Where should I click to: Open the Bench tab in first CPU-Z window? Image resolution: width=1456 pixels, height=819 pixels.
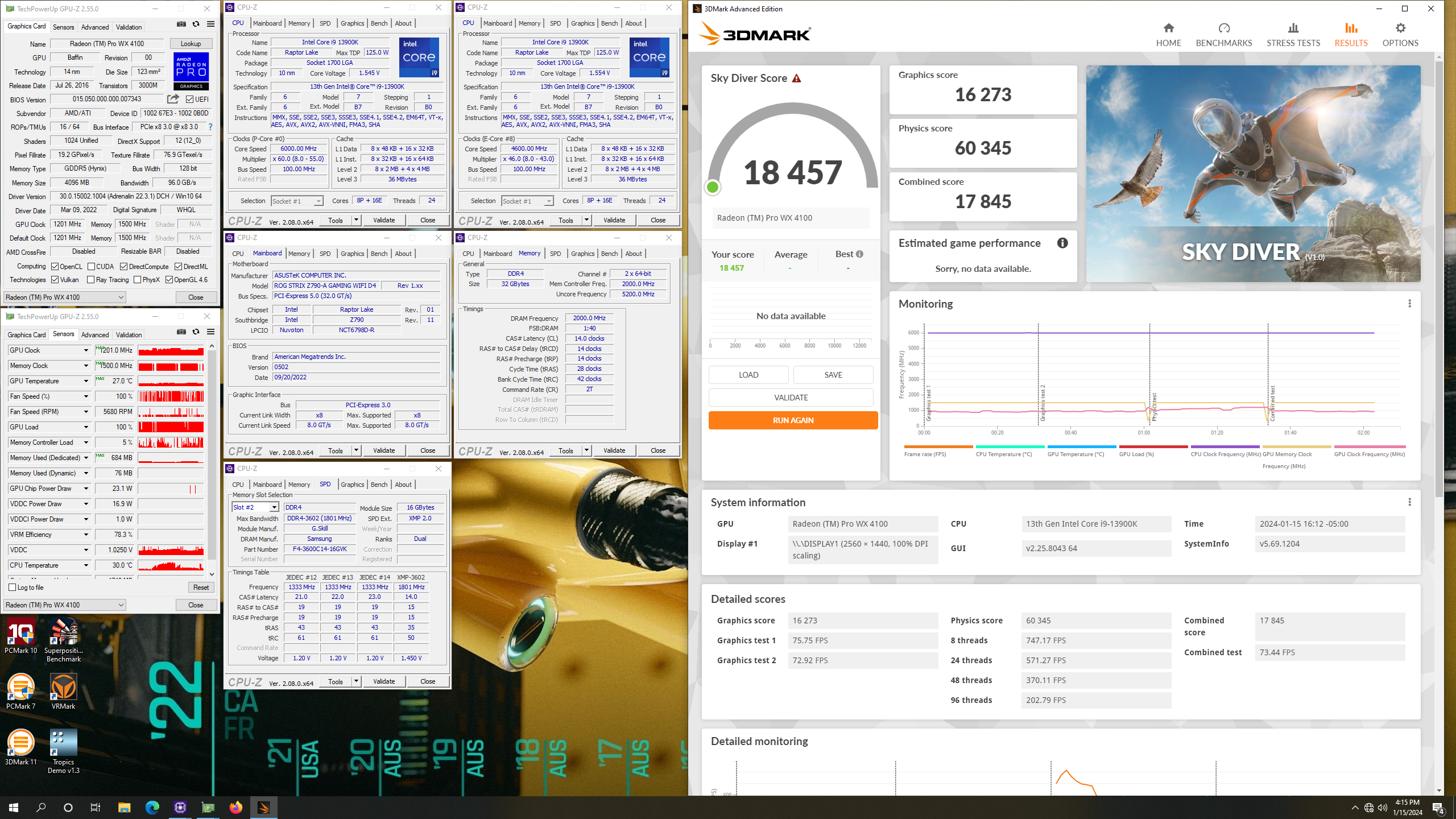point(379,23)
